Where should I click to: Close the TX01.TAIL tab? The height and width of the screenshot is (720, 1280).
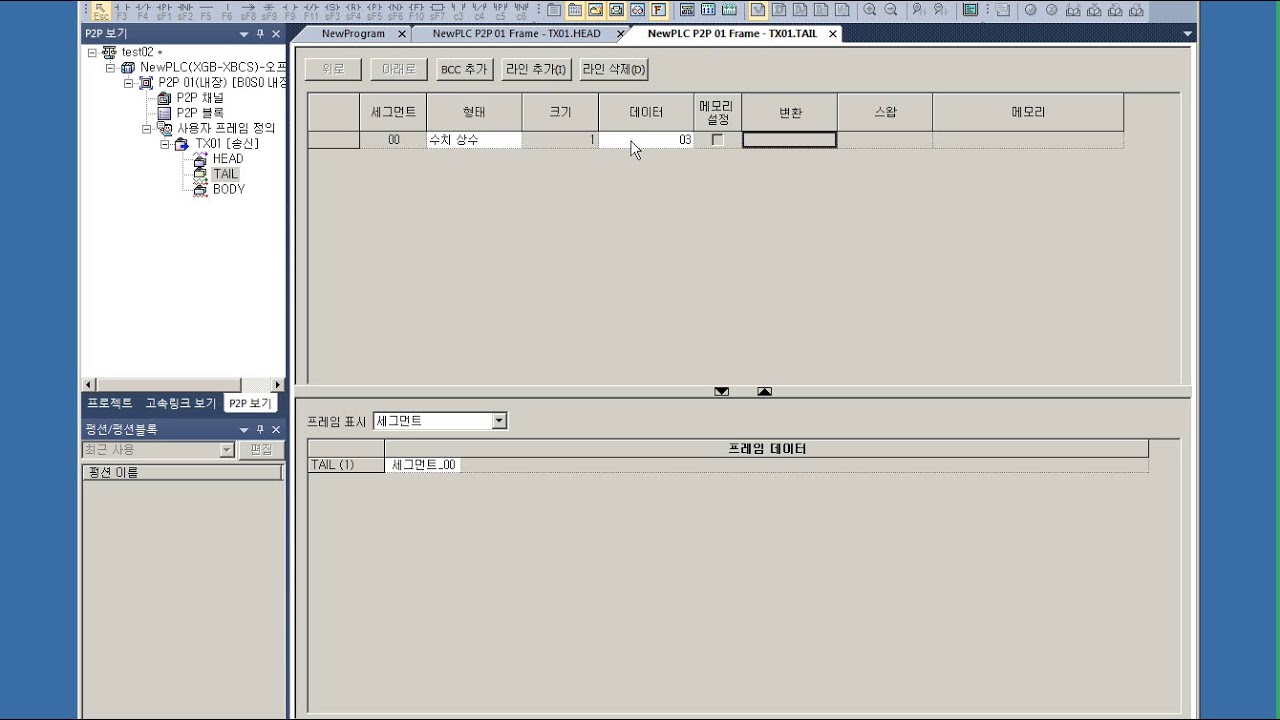click(x=832, y=34)
